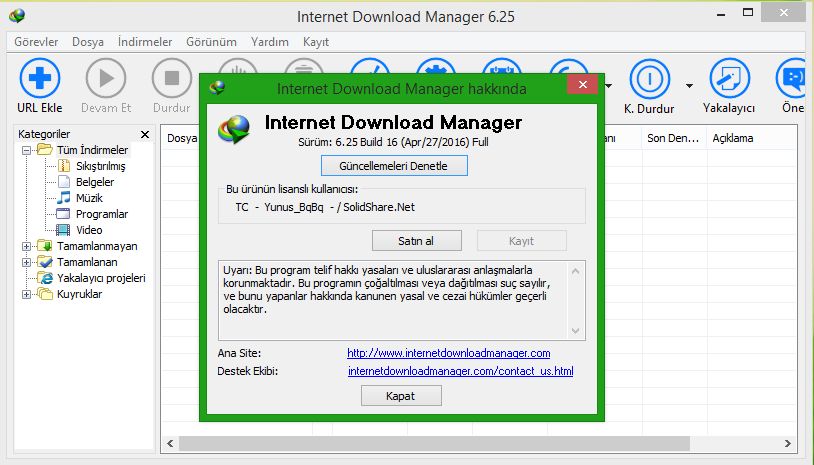Click horizontal scrollbar left arrow
The height and width of the screenshot is (465, 814).
[170, 443]
